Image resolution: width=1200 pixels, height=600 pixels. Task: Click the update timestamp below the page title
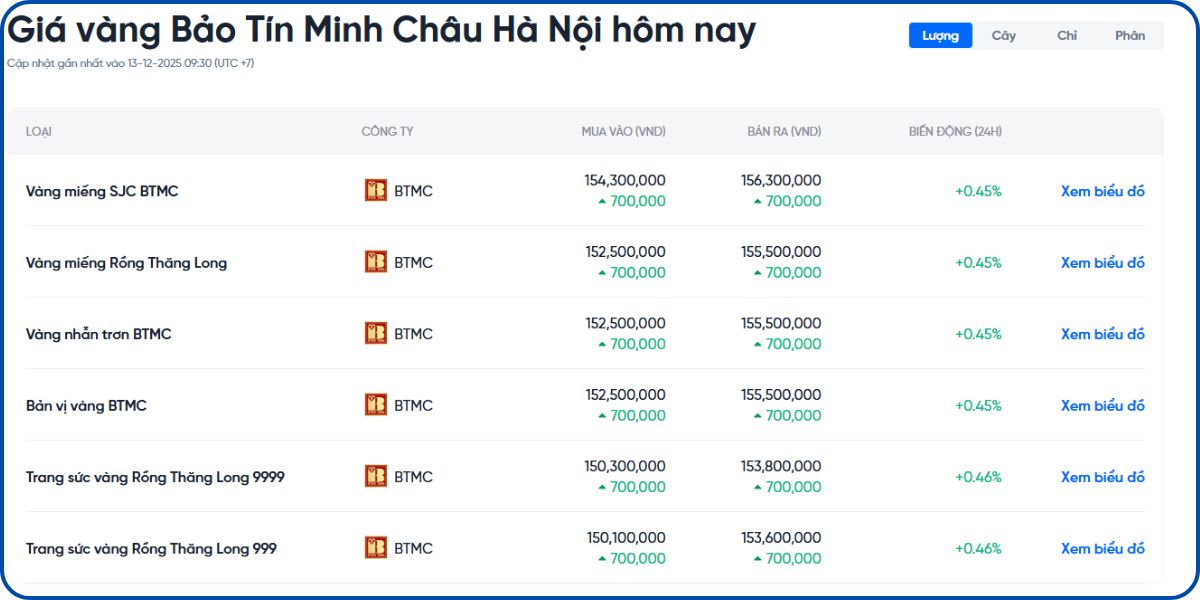pos(131,62)
